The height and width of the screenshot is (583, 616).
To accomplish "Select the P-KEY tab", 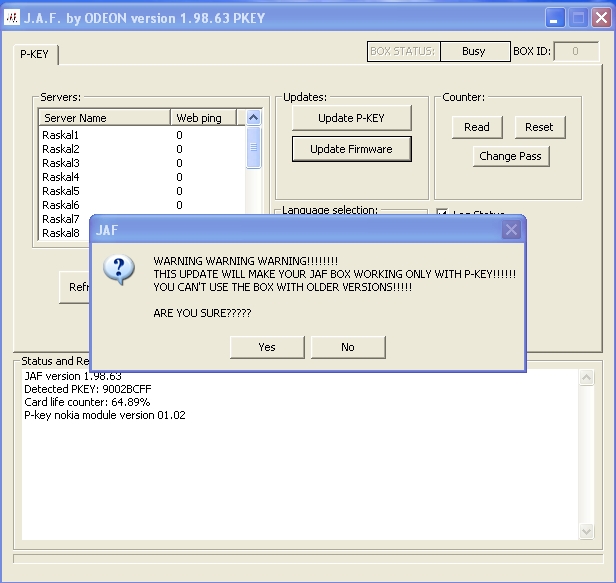I will pos(35,54).
